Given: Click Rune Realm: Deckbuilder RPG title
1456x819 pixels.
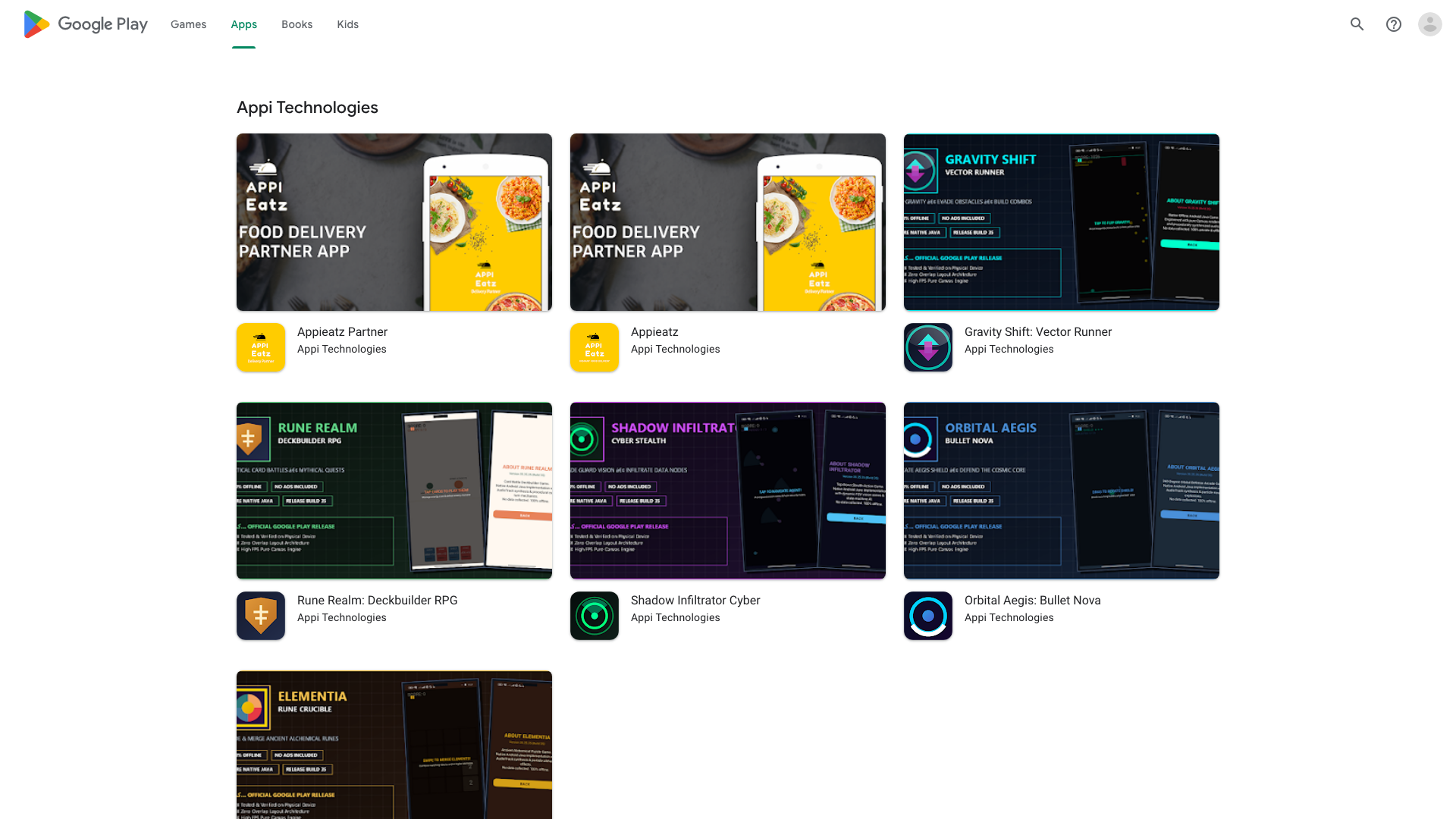Looking at the screenshot, I should 378,601.
